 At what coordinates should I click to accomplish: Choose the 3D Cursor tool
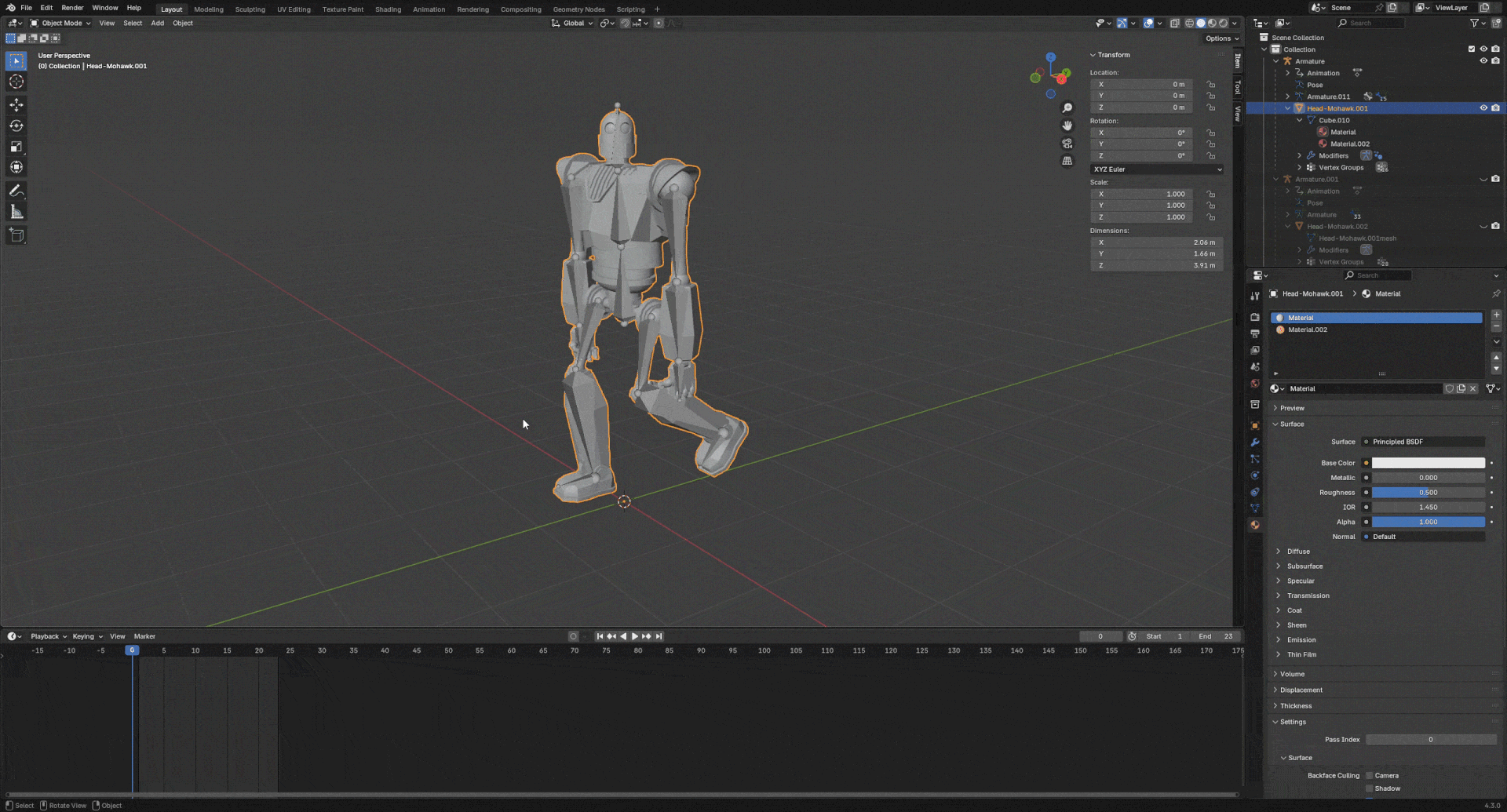(16, 82)
